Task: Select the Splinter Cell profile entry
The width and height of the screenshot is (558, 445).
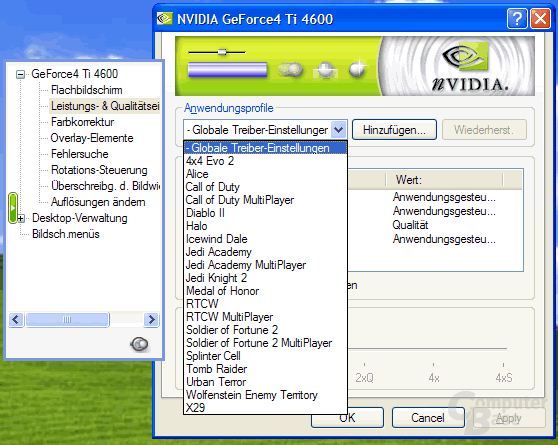Action: (x=213, y=356)
